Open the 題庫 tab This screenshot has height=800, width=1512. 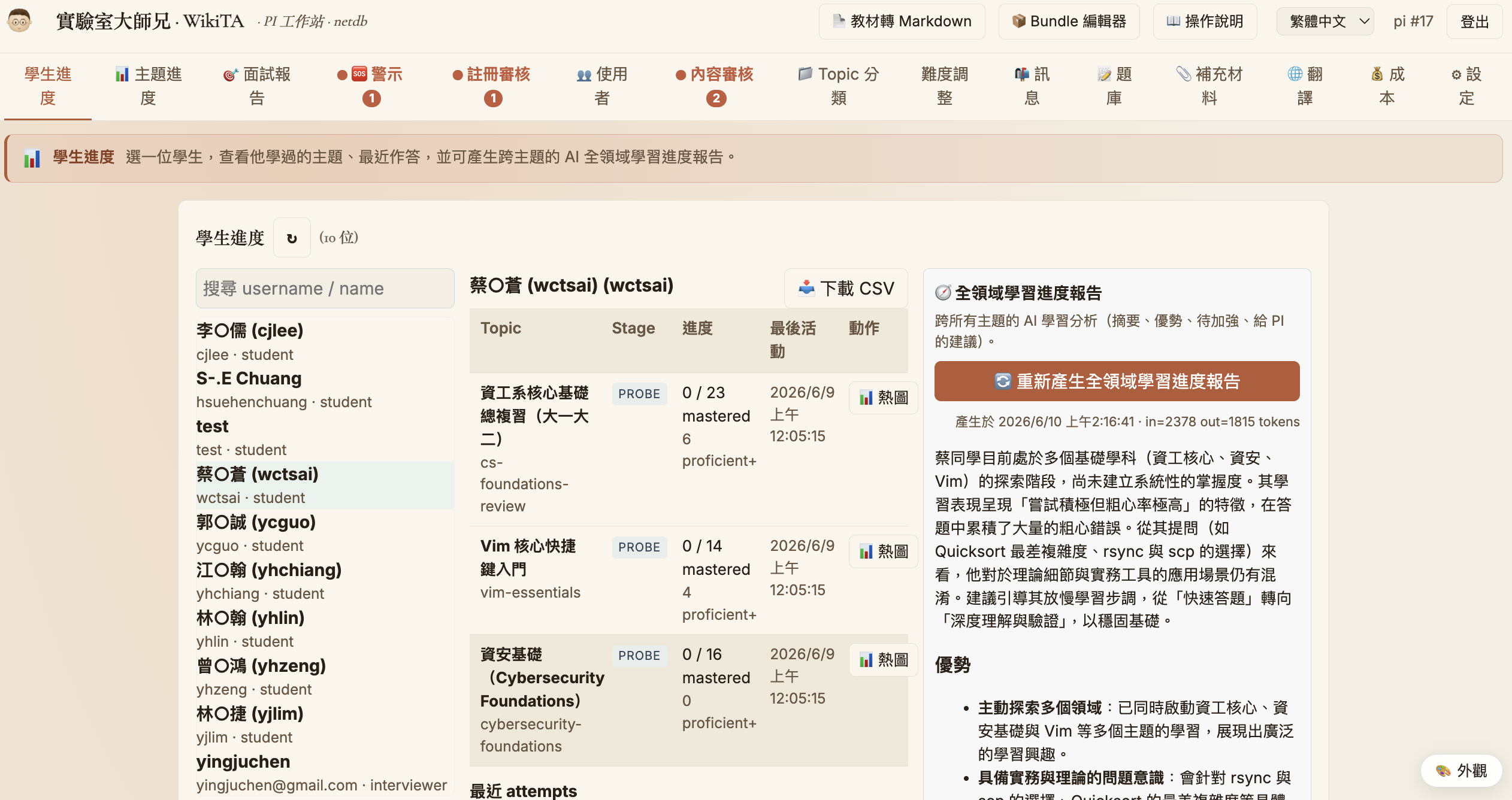[x=1114, y=86]
